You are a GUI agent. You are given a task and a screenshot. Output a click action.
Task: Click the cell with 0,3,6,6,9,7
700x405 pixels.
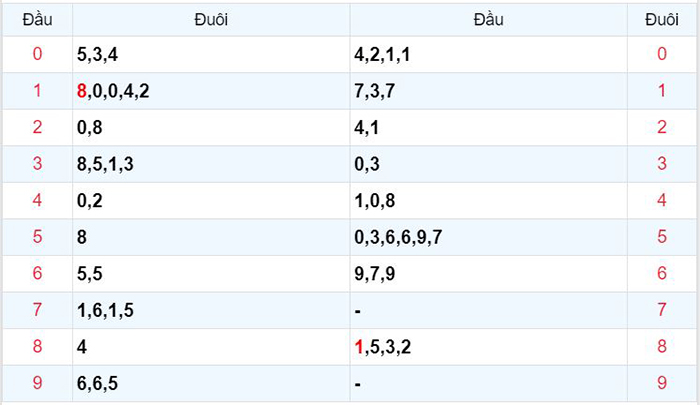[x=488, y=237]
